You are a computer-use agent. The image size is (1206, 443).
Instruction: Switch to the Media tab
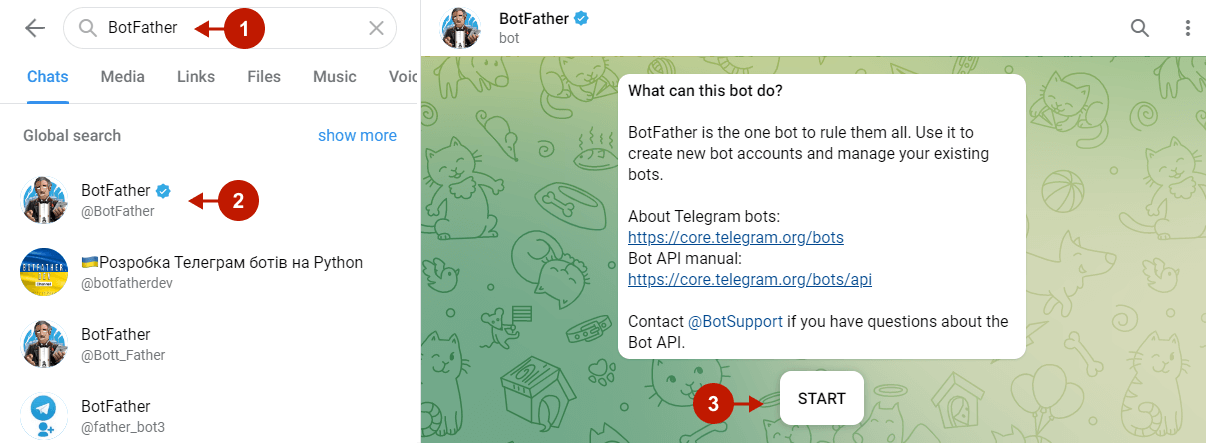click(122, 77)
